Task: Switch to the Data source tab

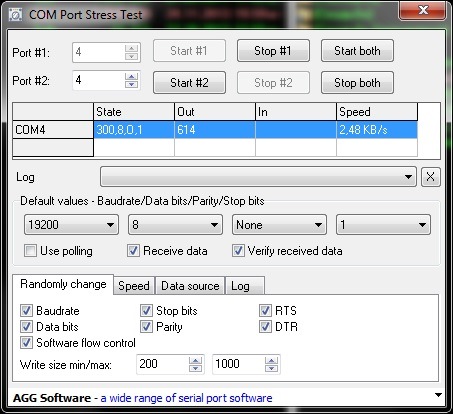Action: 190,286
